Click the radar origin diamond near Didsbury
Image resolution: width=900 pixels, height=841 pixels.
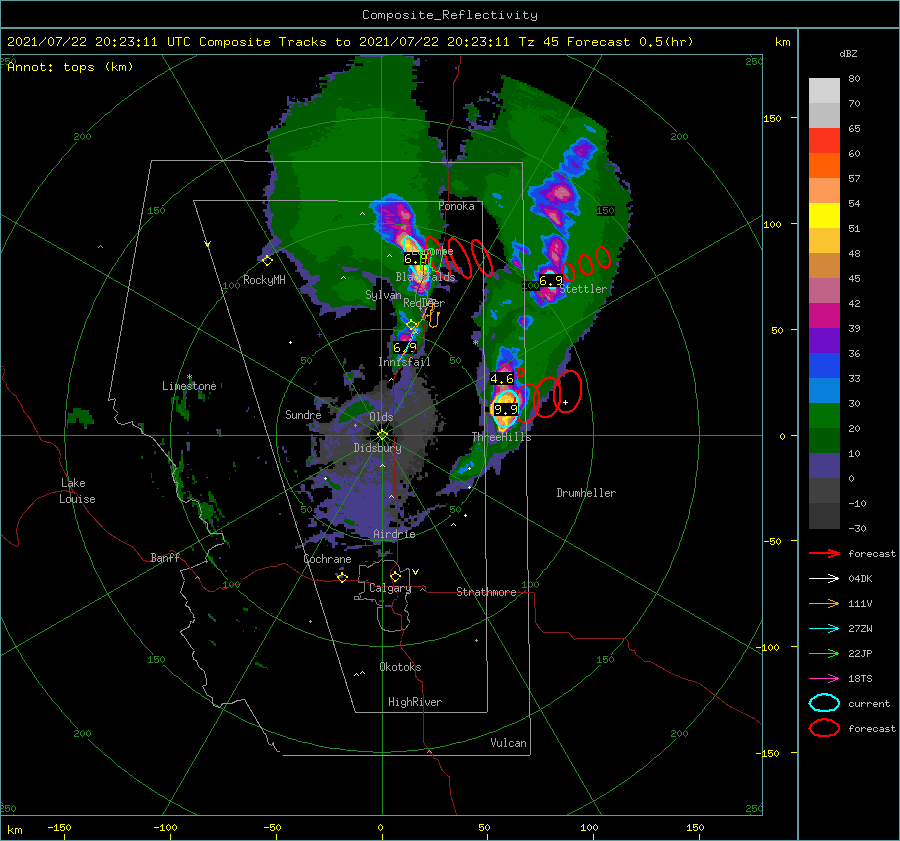382,435
